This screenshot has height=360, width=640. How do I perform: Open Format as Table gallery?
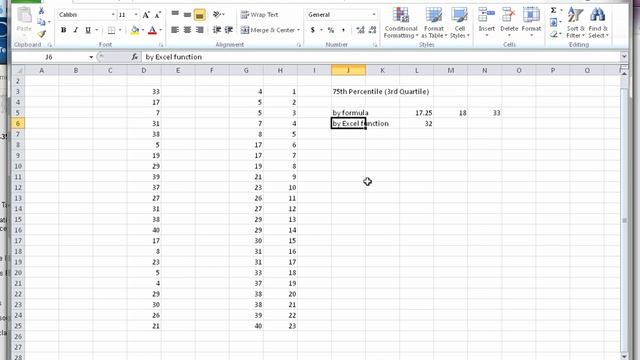434,23
